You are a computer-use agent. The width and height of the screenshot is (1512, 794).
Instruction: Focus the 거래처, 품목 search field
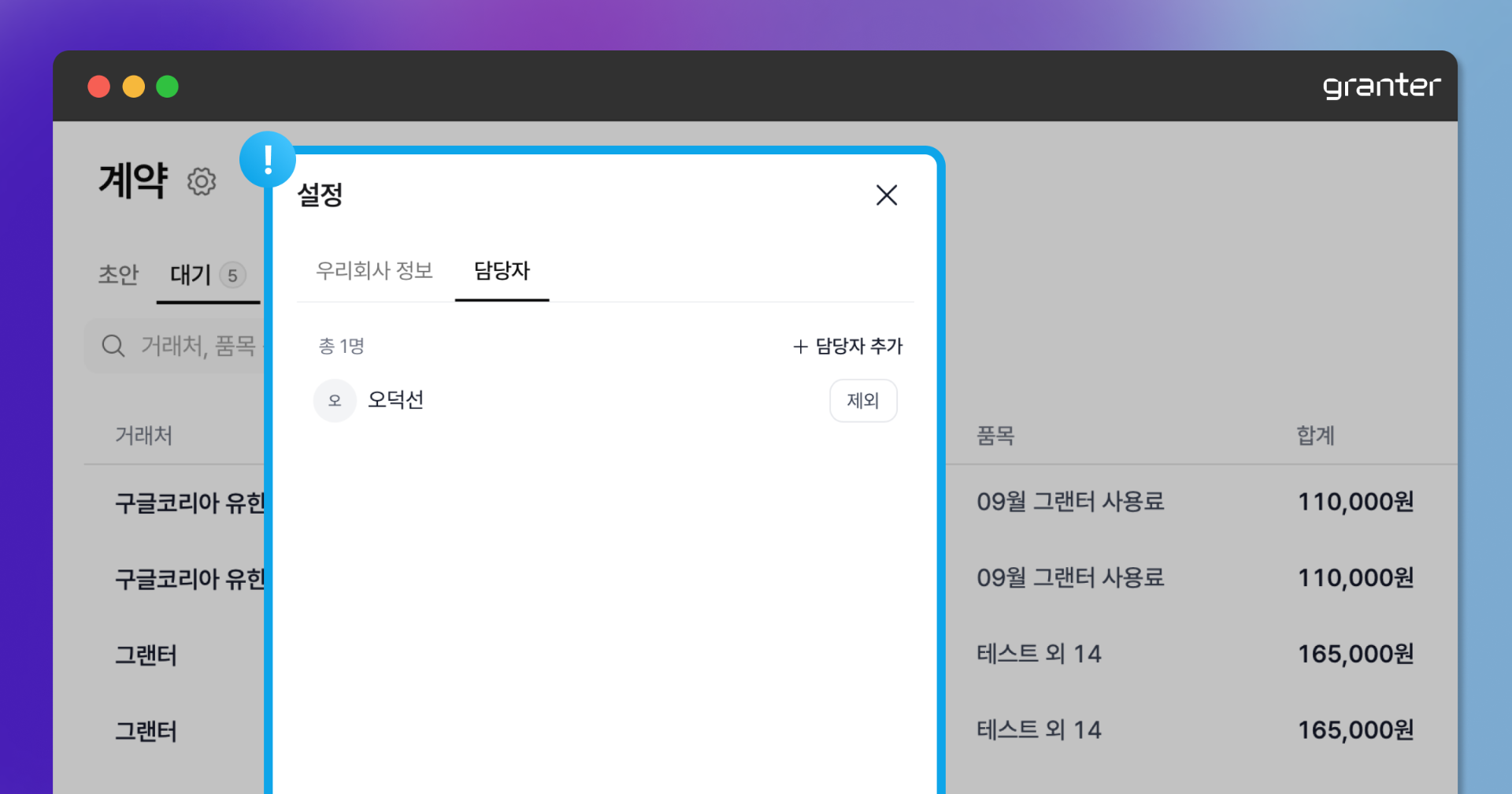click(175, 346)
